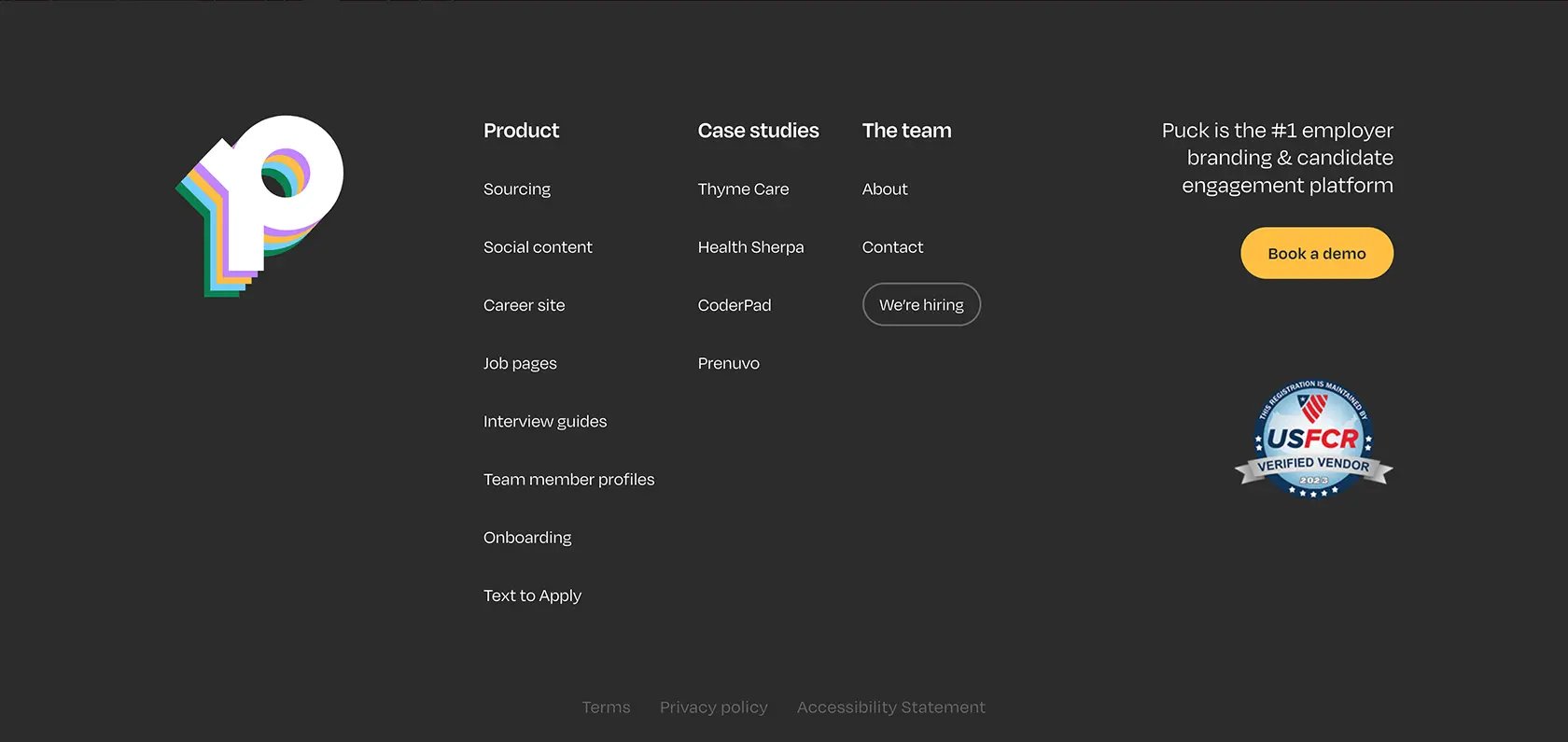Open the CoderPad case study
The image size is (1568, 742).
[x=735, y=305]
